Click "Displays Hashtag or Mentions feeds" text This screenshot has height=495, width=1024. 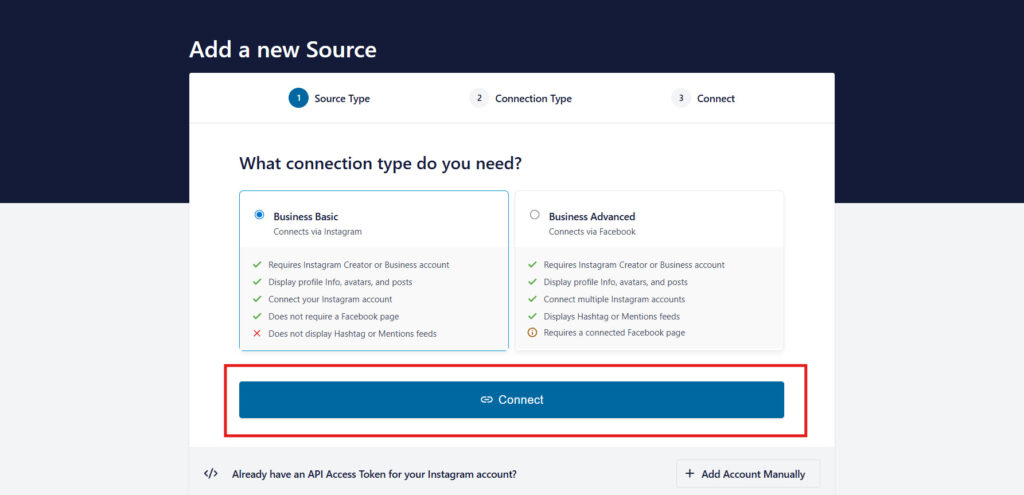click(x=611, y=317)
